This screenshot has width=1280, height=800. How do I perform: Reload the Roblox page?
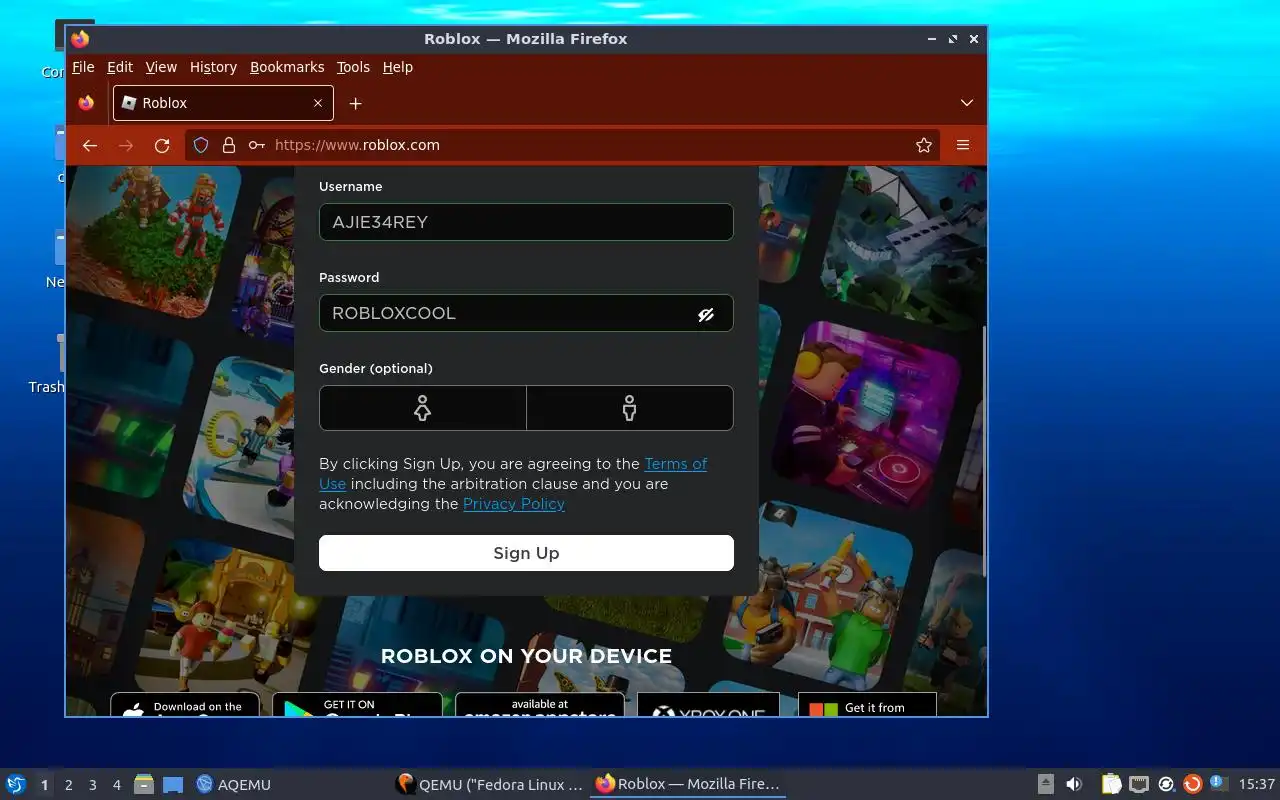162,145
